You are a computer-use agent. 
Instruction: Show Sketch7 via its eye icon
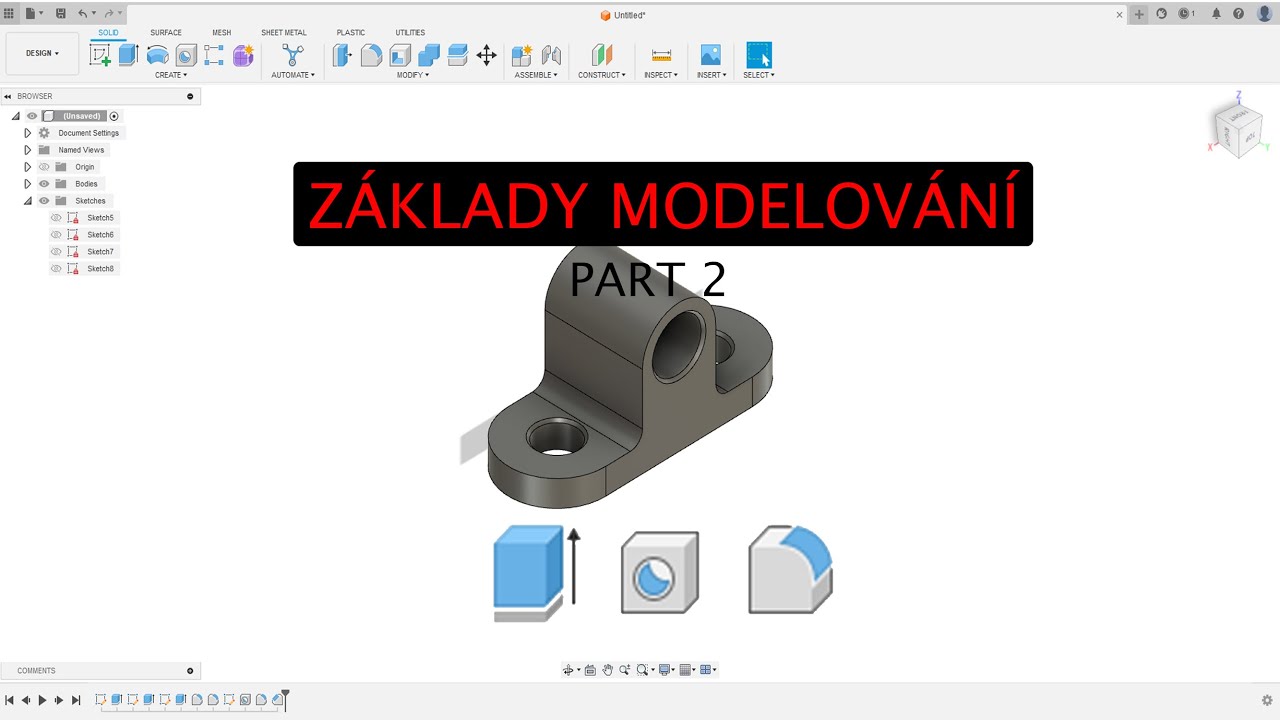(x=56, y=252)
